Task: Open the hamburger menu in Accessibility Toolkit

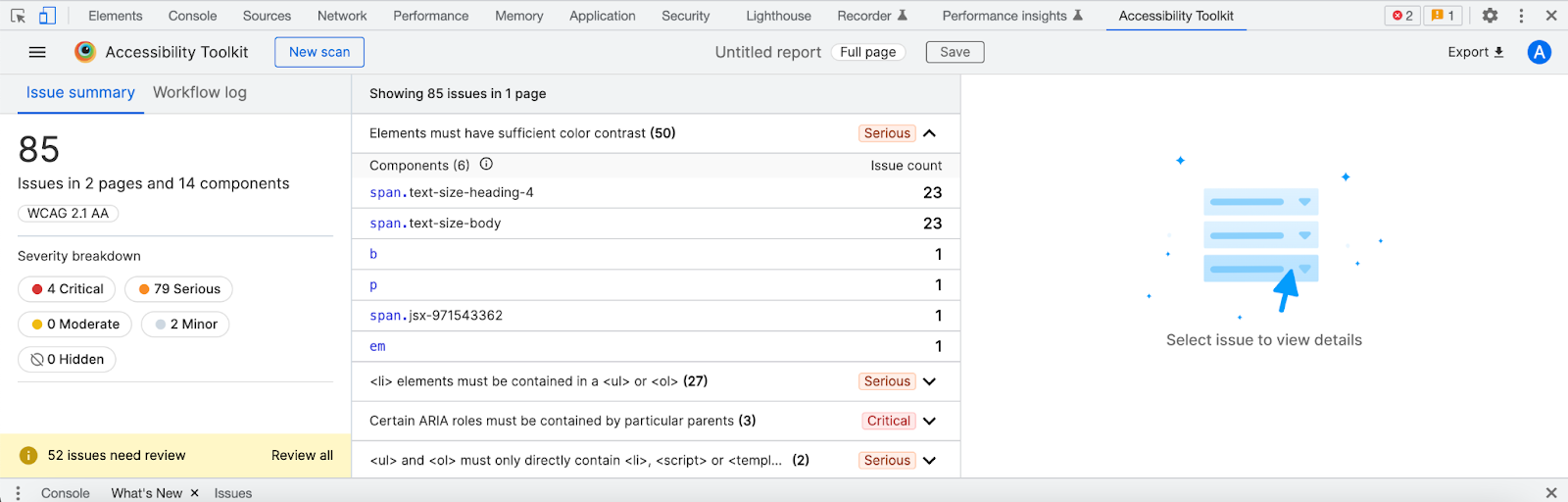Action: click(x=37, y=52)
